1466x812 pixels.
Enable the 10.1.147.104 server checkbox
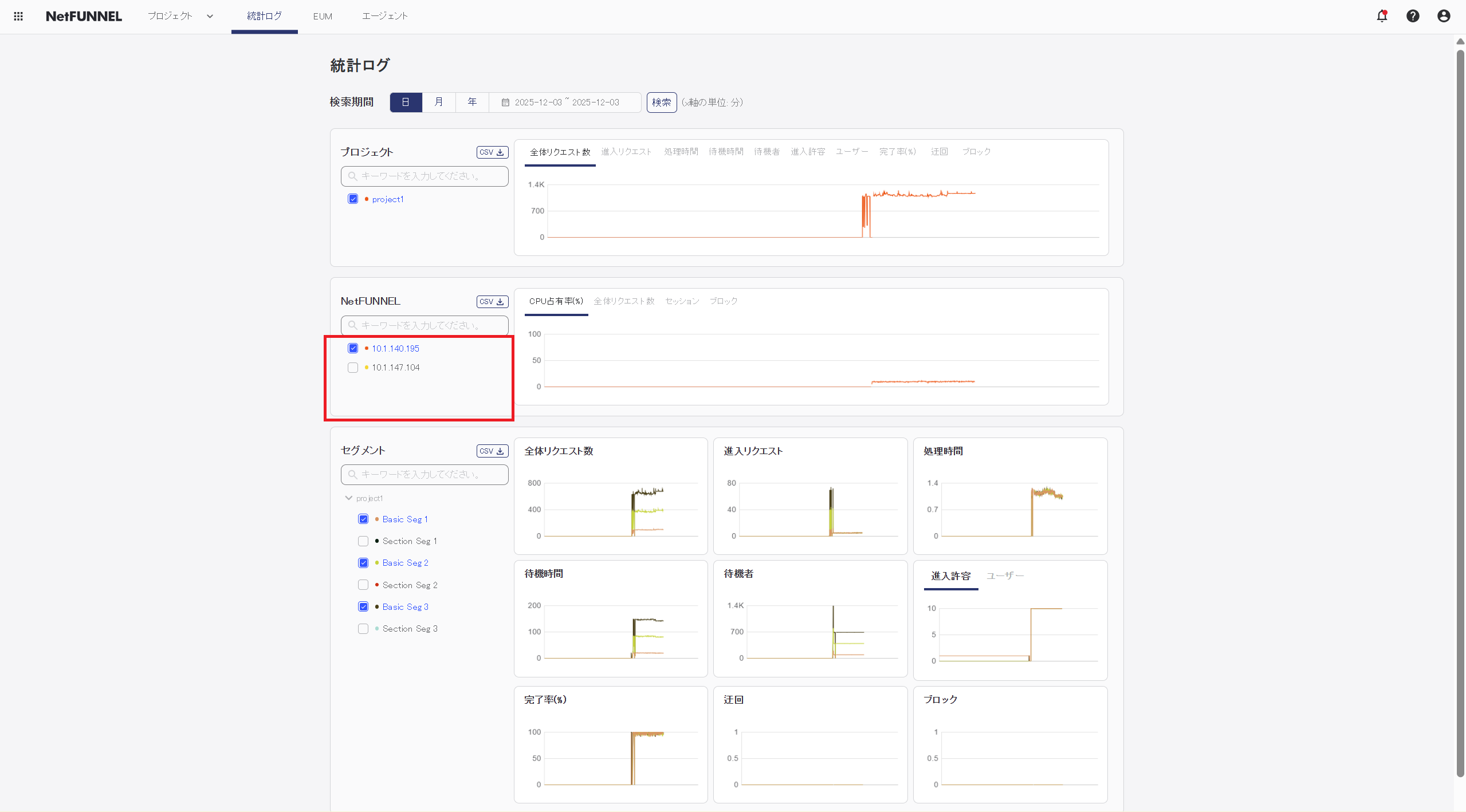click(353, 367)
